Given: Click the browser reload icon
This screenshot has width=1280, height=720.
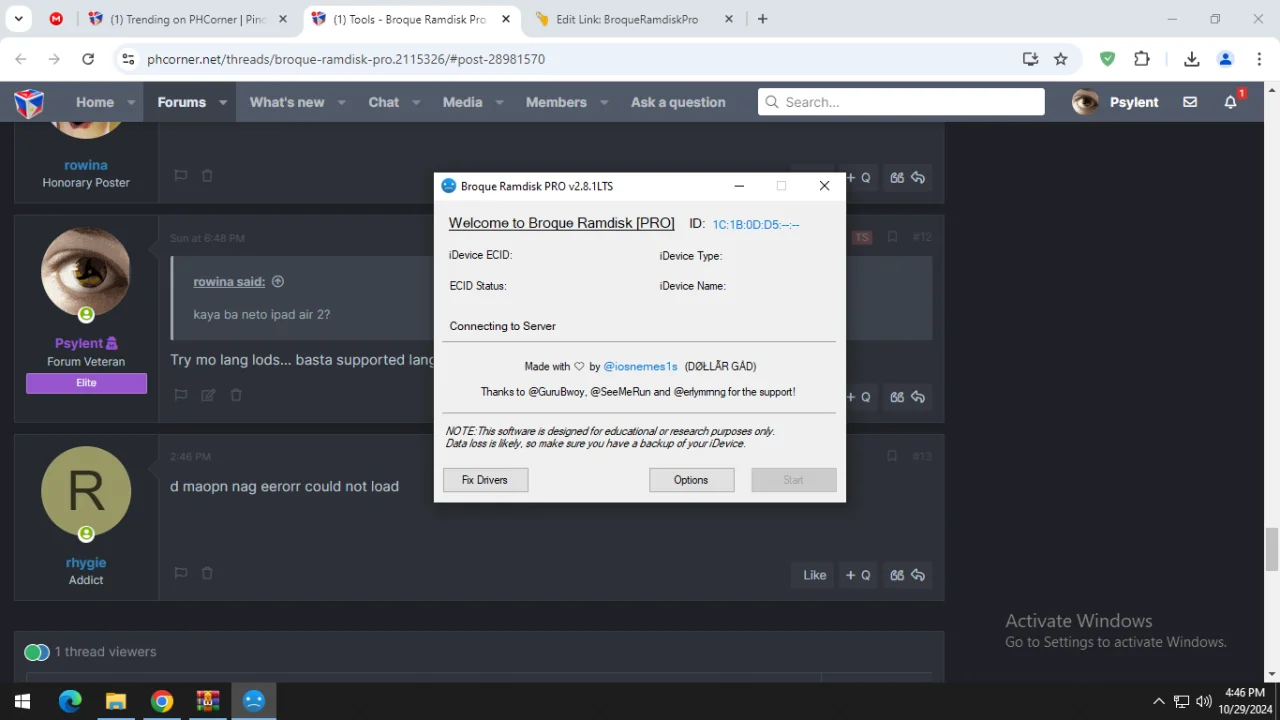Looking at the screenshot, I should [x=88, y=59].
